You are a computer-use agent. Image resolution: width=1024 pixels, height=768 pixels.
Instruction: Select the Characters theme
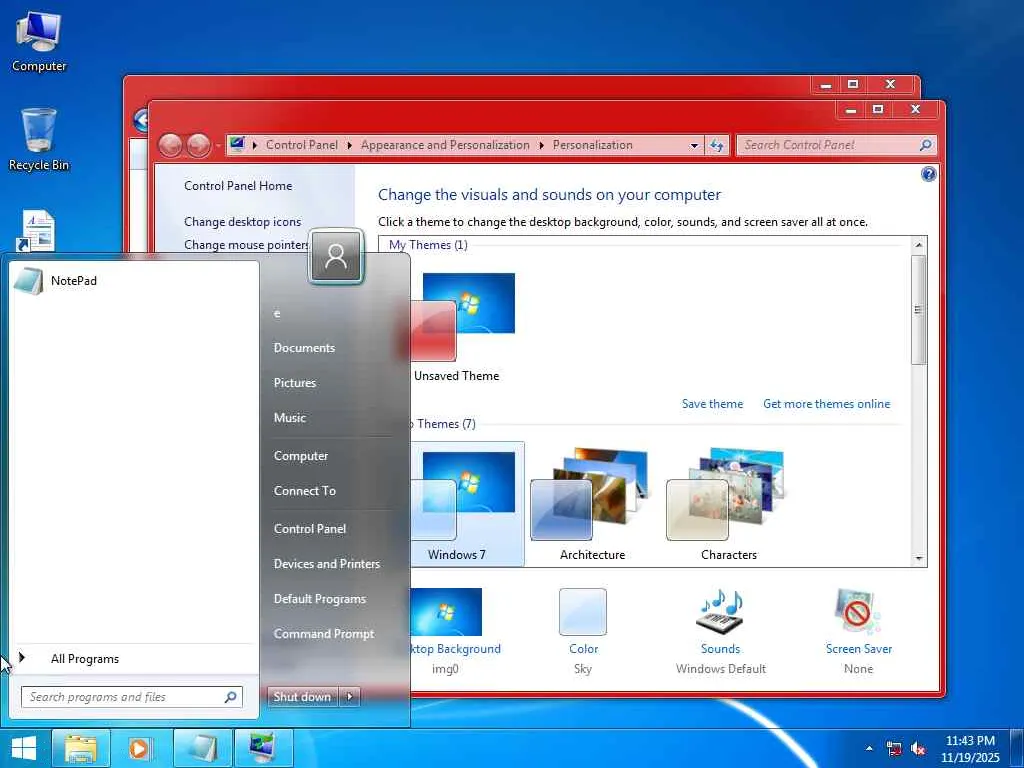click(728, 503)
